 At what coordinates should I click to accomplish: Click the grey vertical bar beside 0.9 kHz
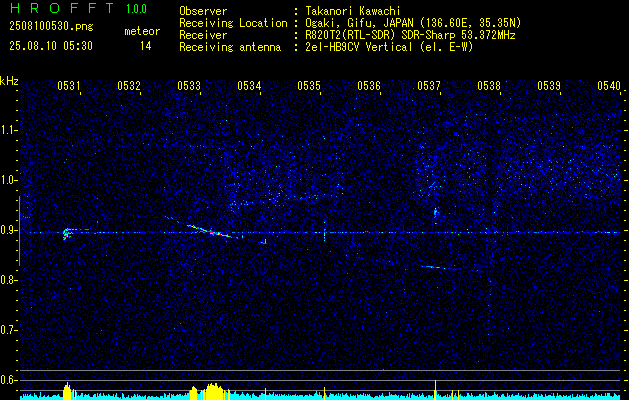pyautogui.click(x=19, y=231)
